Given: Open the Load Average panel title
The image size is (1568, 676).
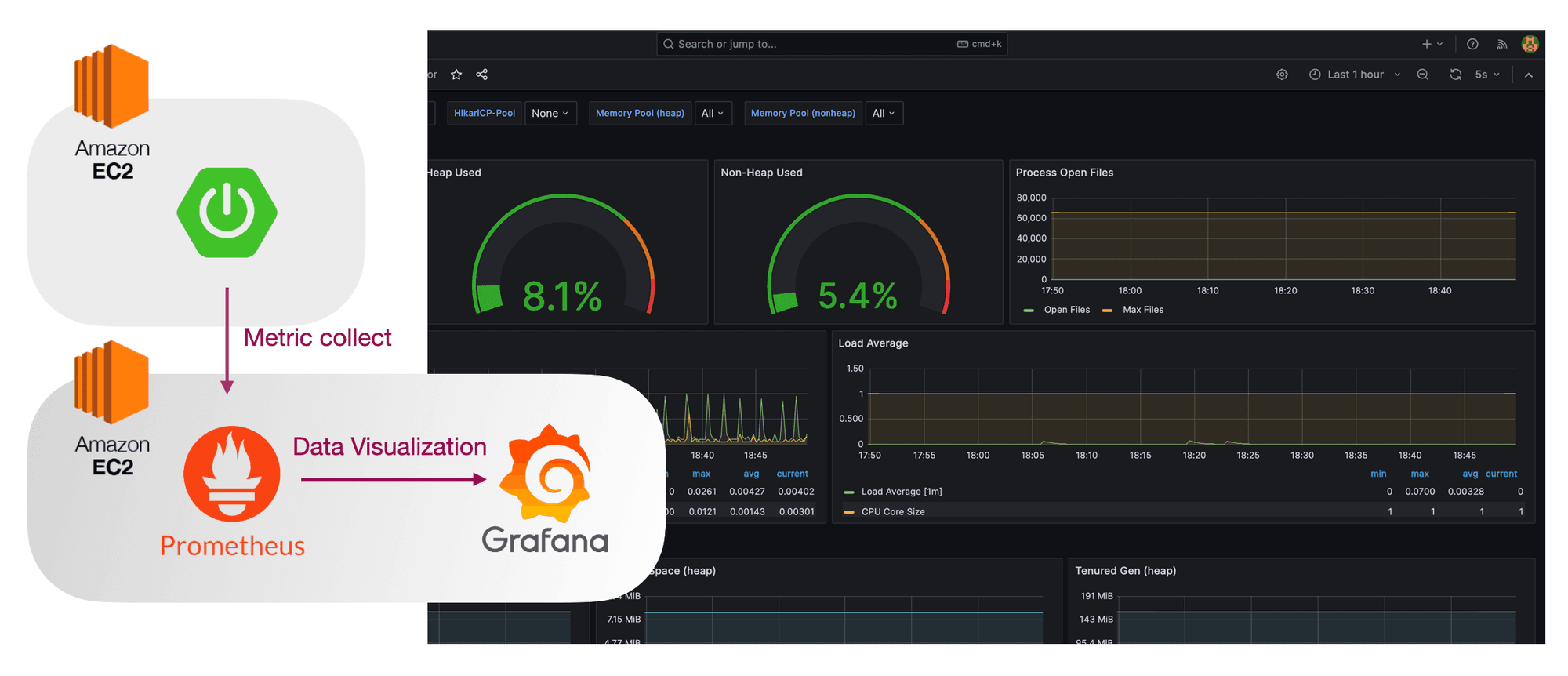Looking at the screenshot, I should pyautogui.click(x=873, y=343).
